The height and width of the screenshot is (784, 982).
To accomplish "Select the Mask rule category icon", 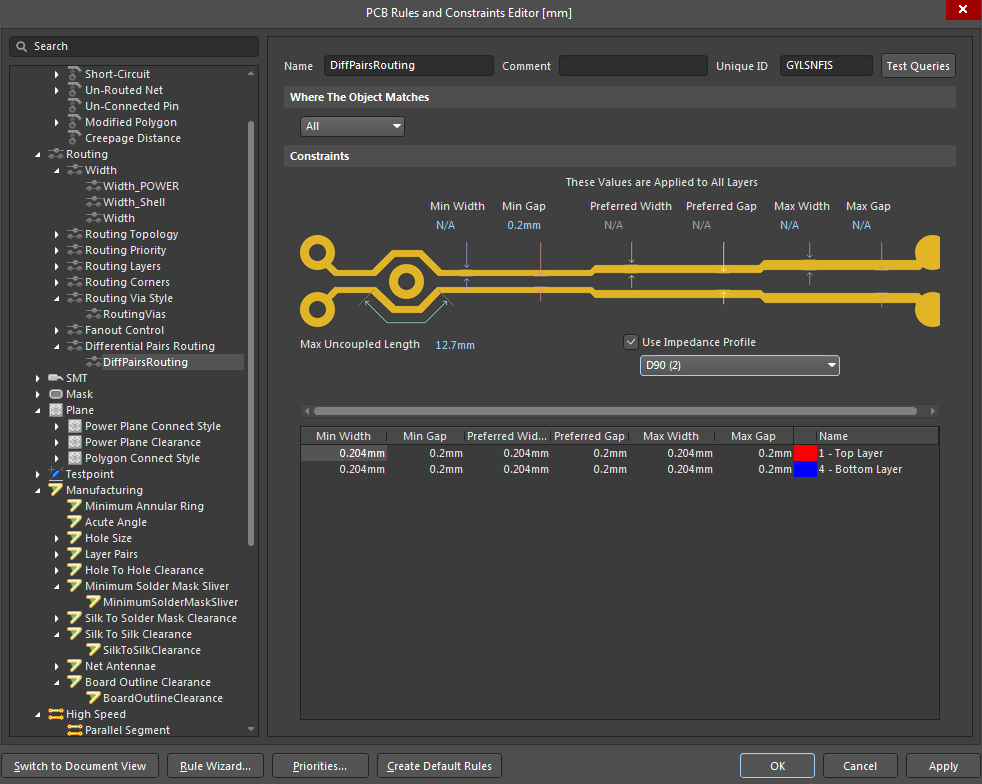I will click(57, 394).
